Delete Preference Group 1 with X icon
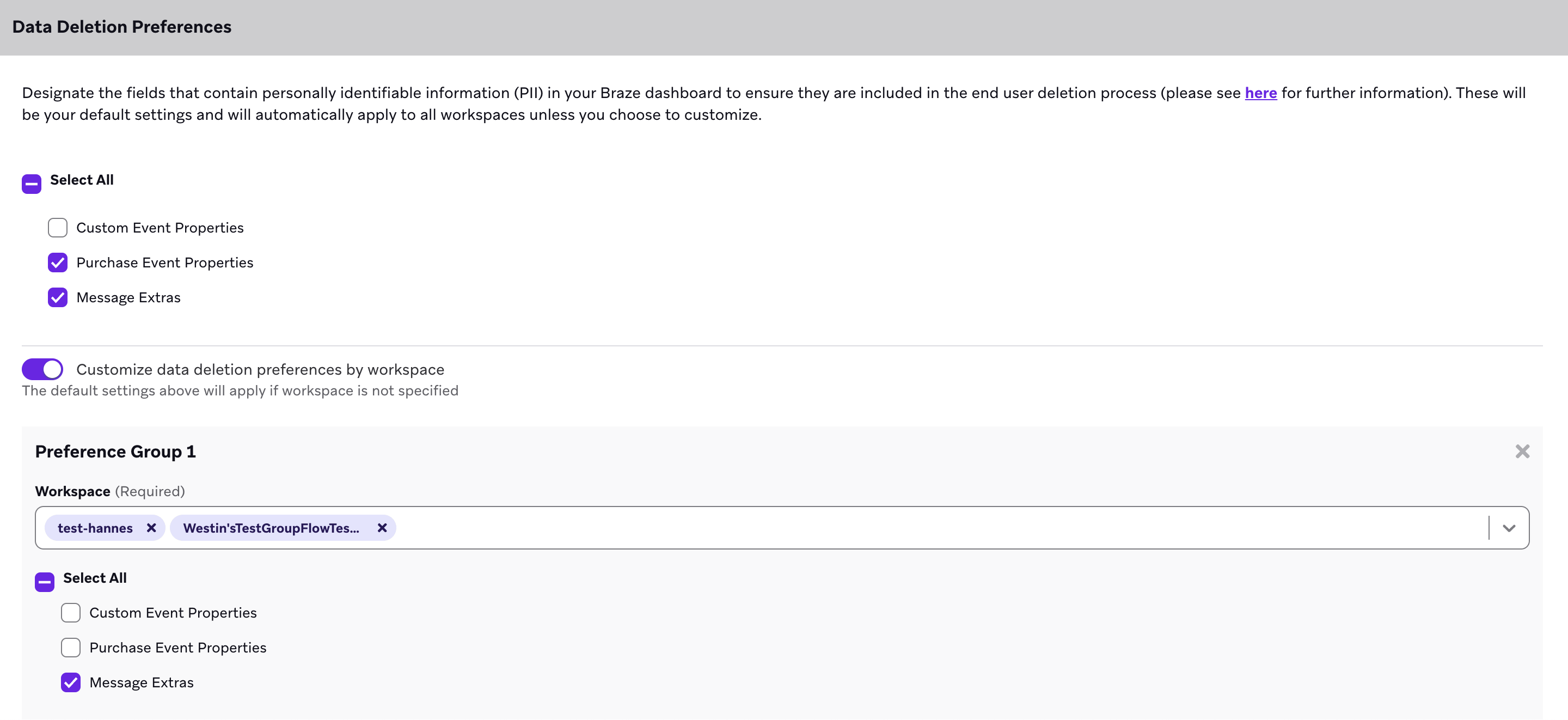This screenshot has height=720, width=1568. click(x=1522, y=451)
